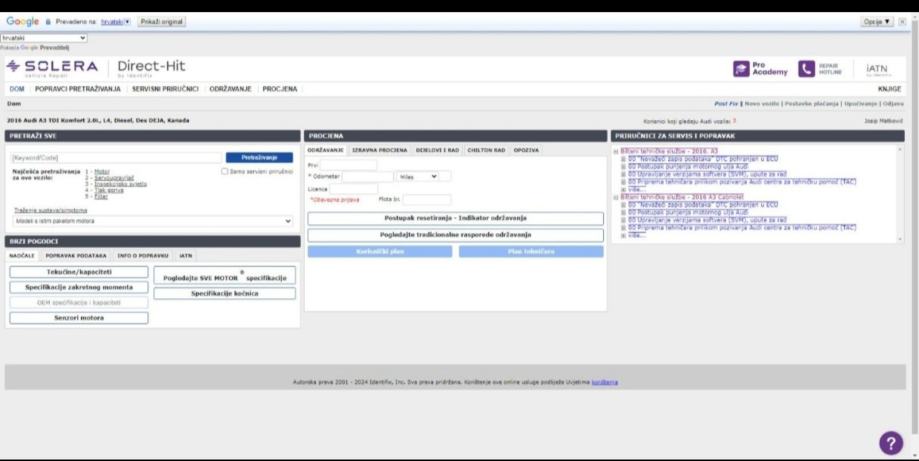Focus the Odometar input field

pyautogui.click(x=367, y=176)
